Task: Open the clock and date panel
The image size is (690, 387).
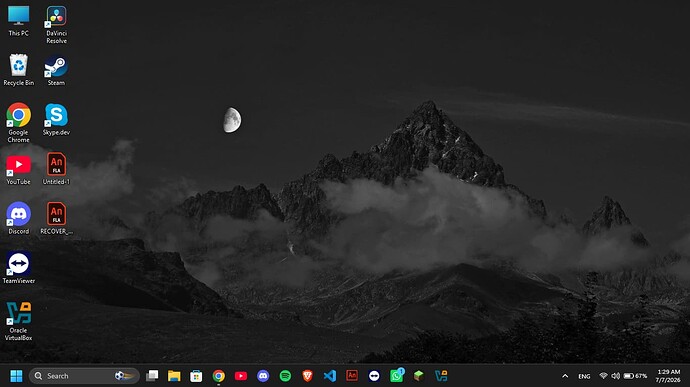Action: click(x=668, y=376)
